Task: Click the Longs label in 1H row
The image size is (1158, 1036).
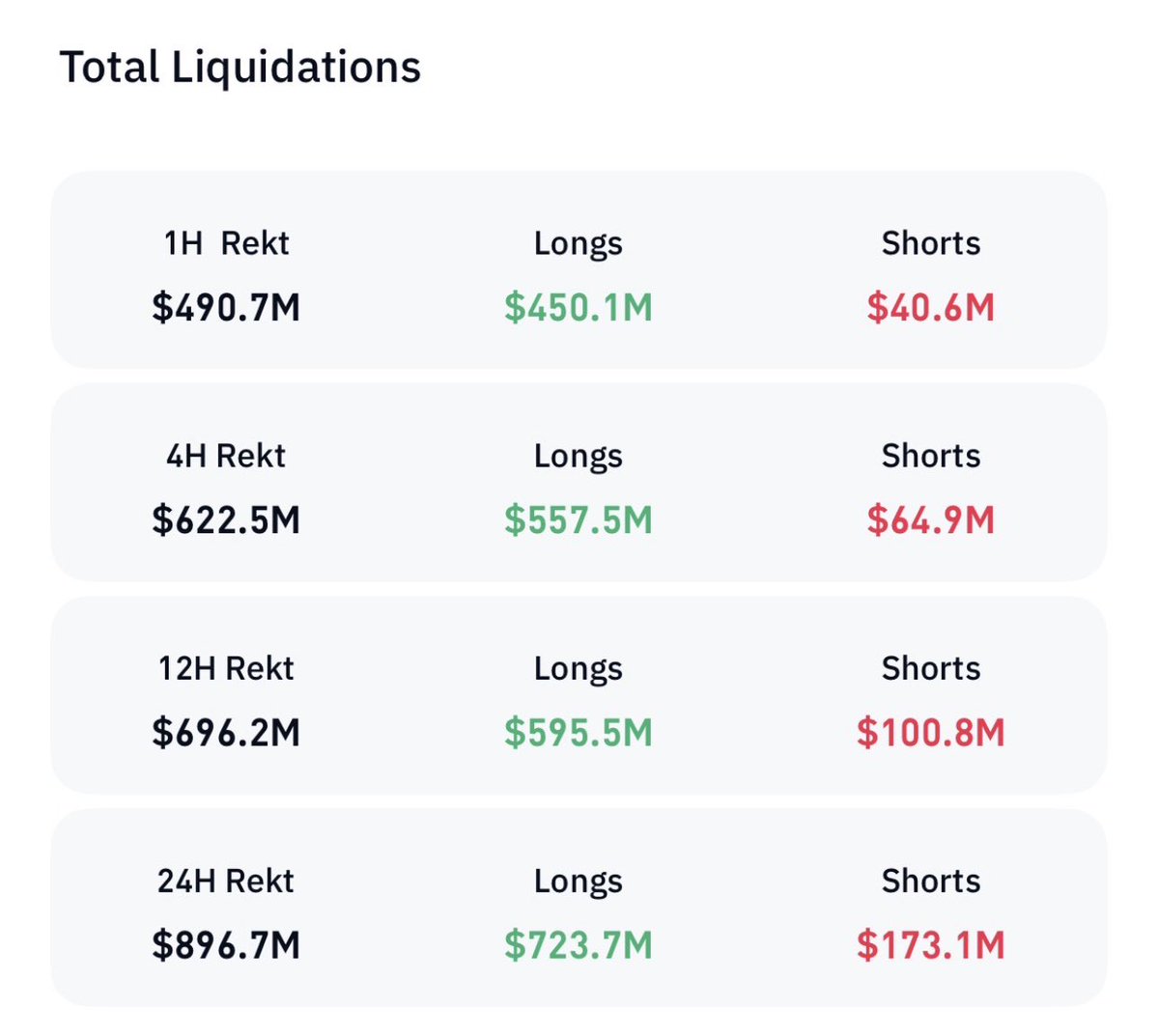Action: point(579,243)
